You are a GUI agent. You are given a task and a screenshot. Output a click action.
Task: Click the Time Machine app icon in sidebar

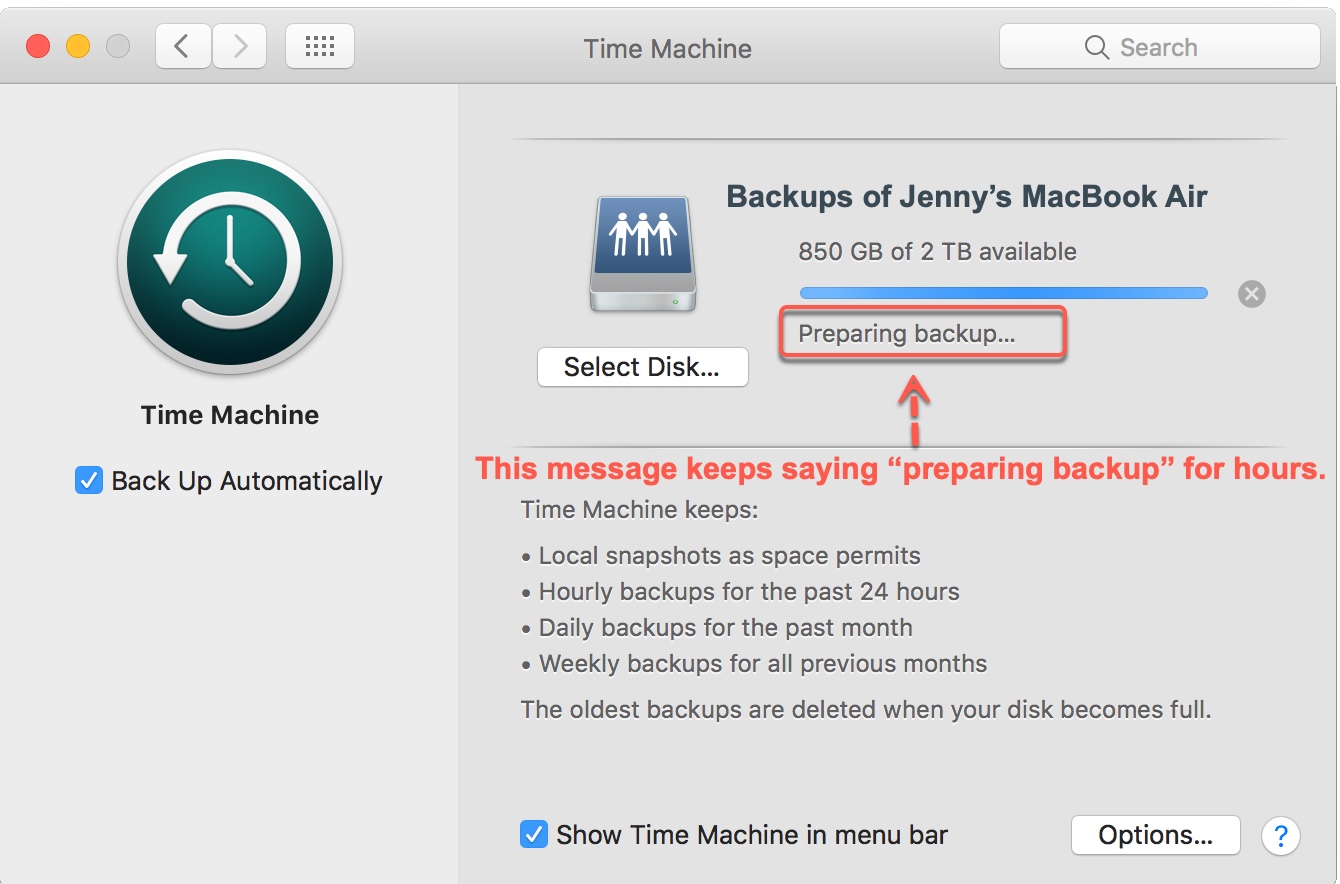[229, 263]
